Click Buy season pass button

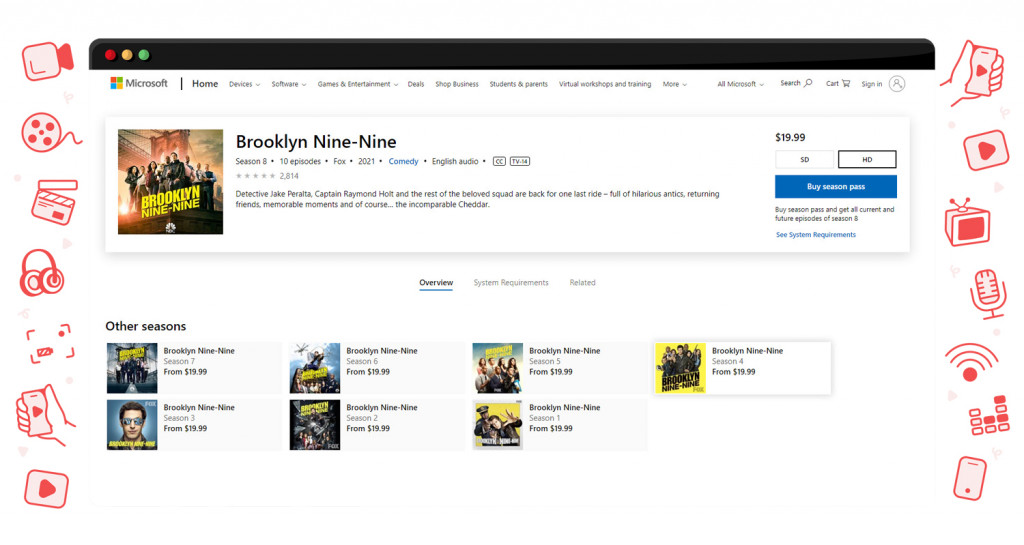click(x=836, y=187)
